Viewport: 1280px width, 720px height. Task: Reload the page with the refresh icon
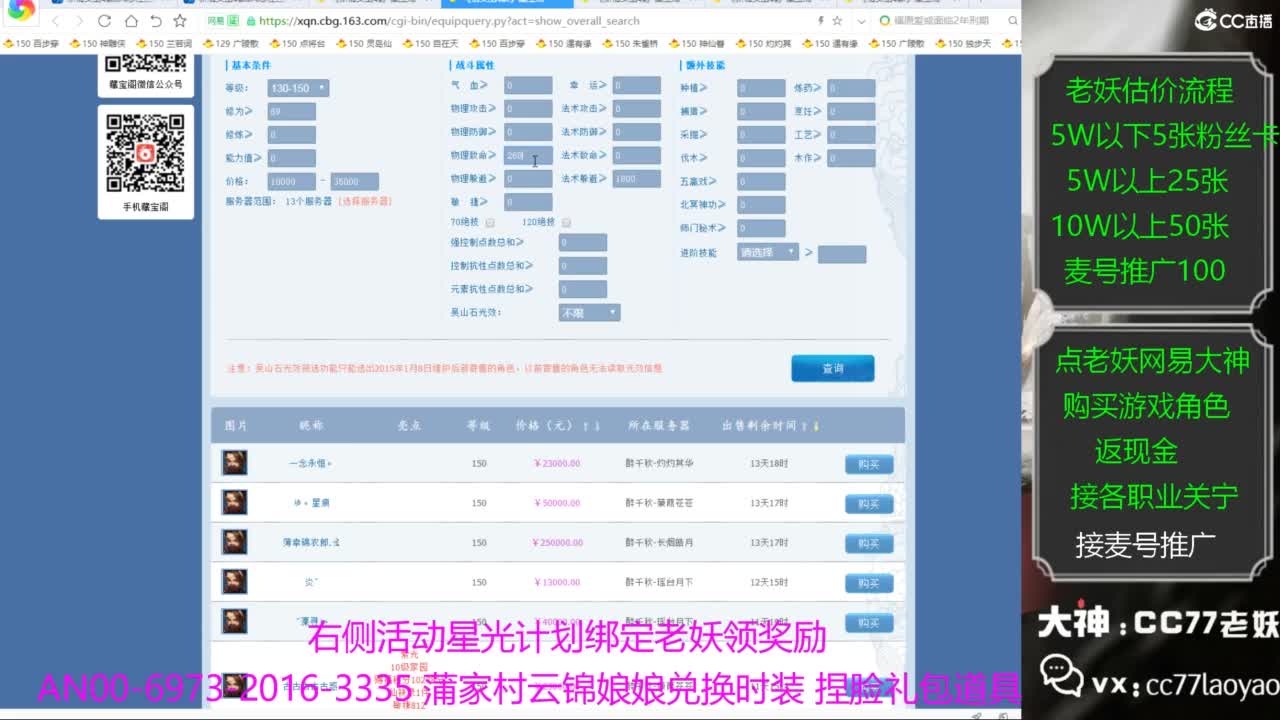click(x=105, y=21)
